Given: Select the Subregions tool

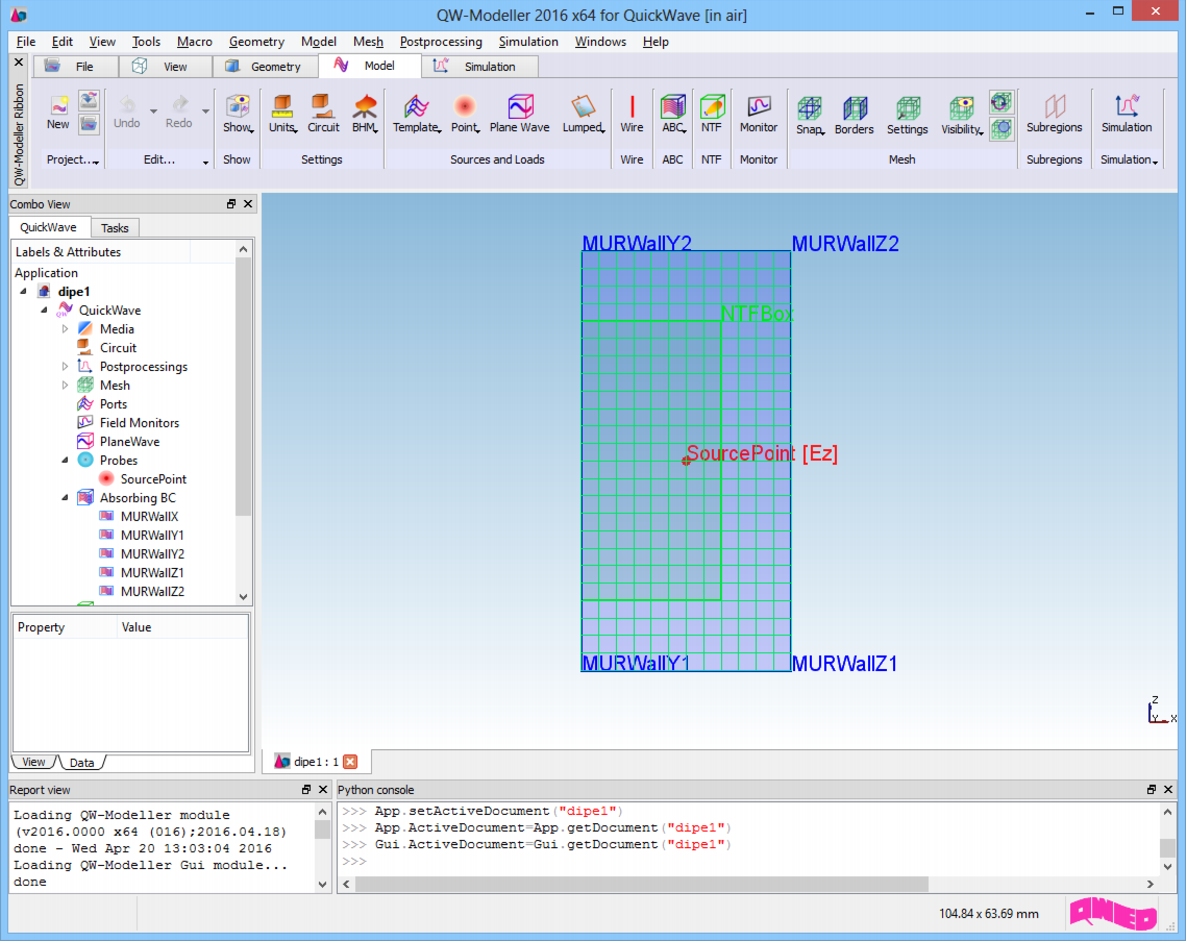Looking at the screenshot, I should click(x=1054, y=114).
